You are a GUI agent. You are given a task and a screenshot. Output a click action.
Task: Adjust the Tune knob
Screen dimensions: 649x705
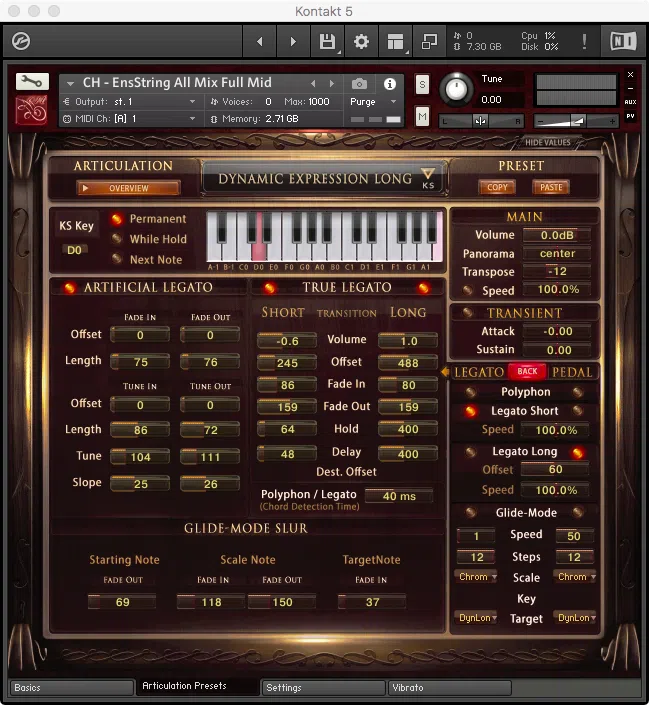pos(456,88)
